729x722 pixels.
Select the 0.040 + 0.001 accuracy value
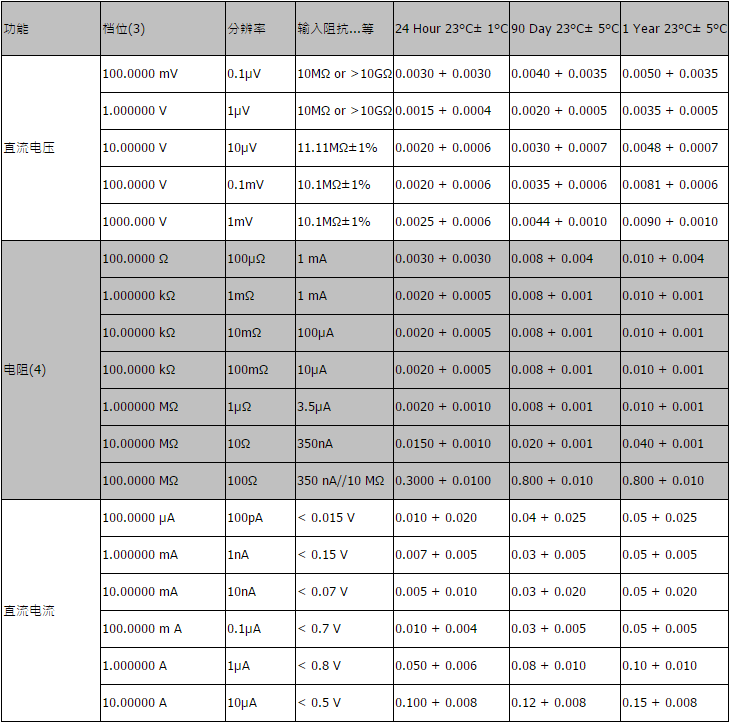click(x=663, y=444)
